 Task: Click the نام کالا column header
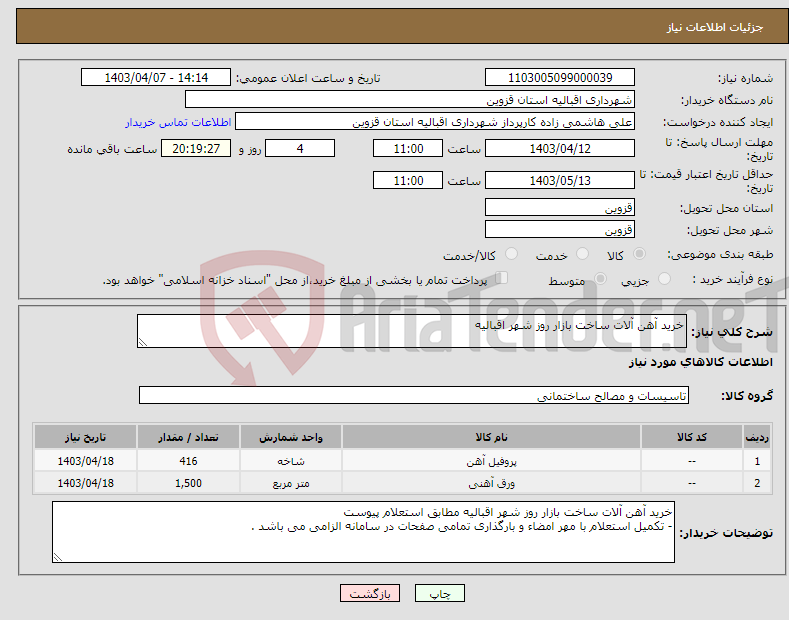pyautogui.click(x=492, y=437)
